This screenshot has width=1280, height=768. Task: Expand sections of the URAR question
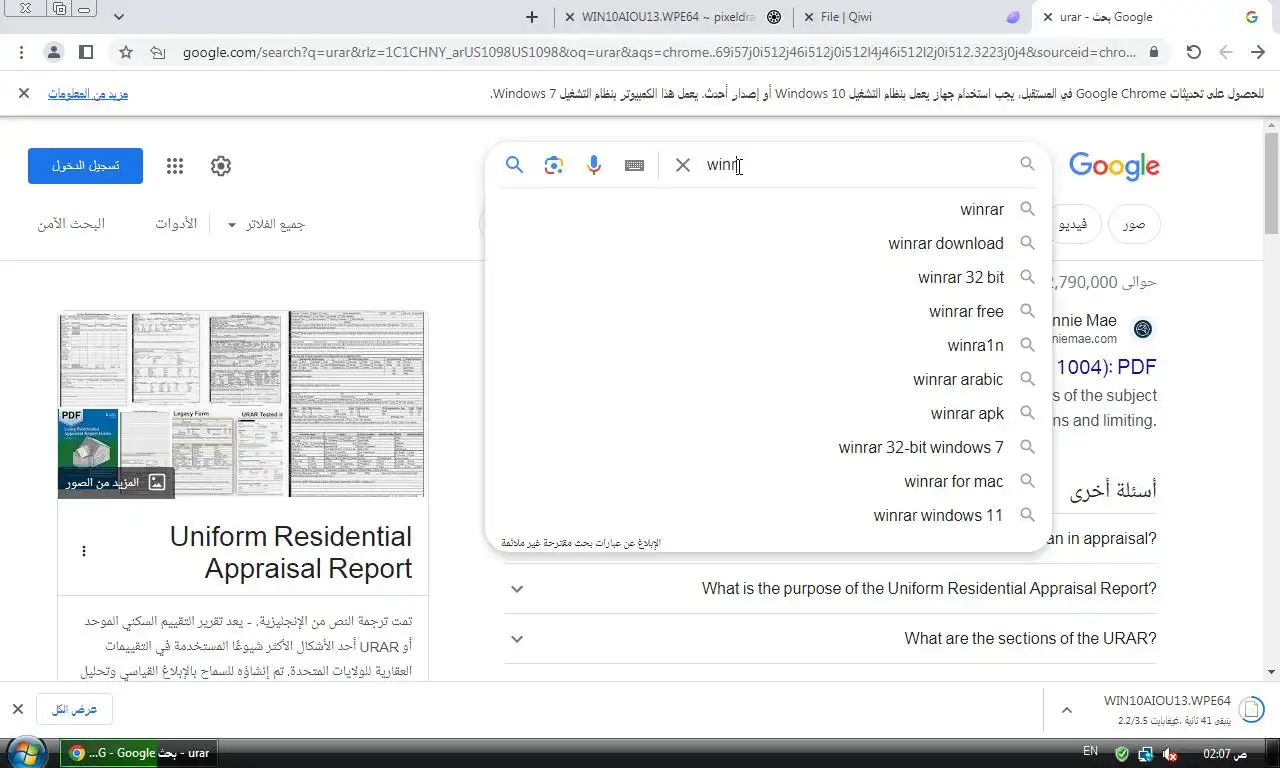pyautogui.click(x=830, y=639)
